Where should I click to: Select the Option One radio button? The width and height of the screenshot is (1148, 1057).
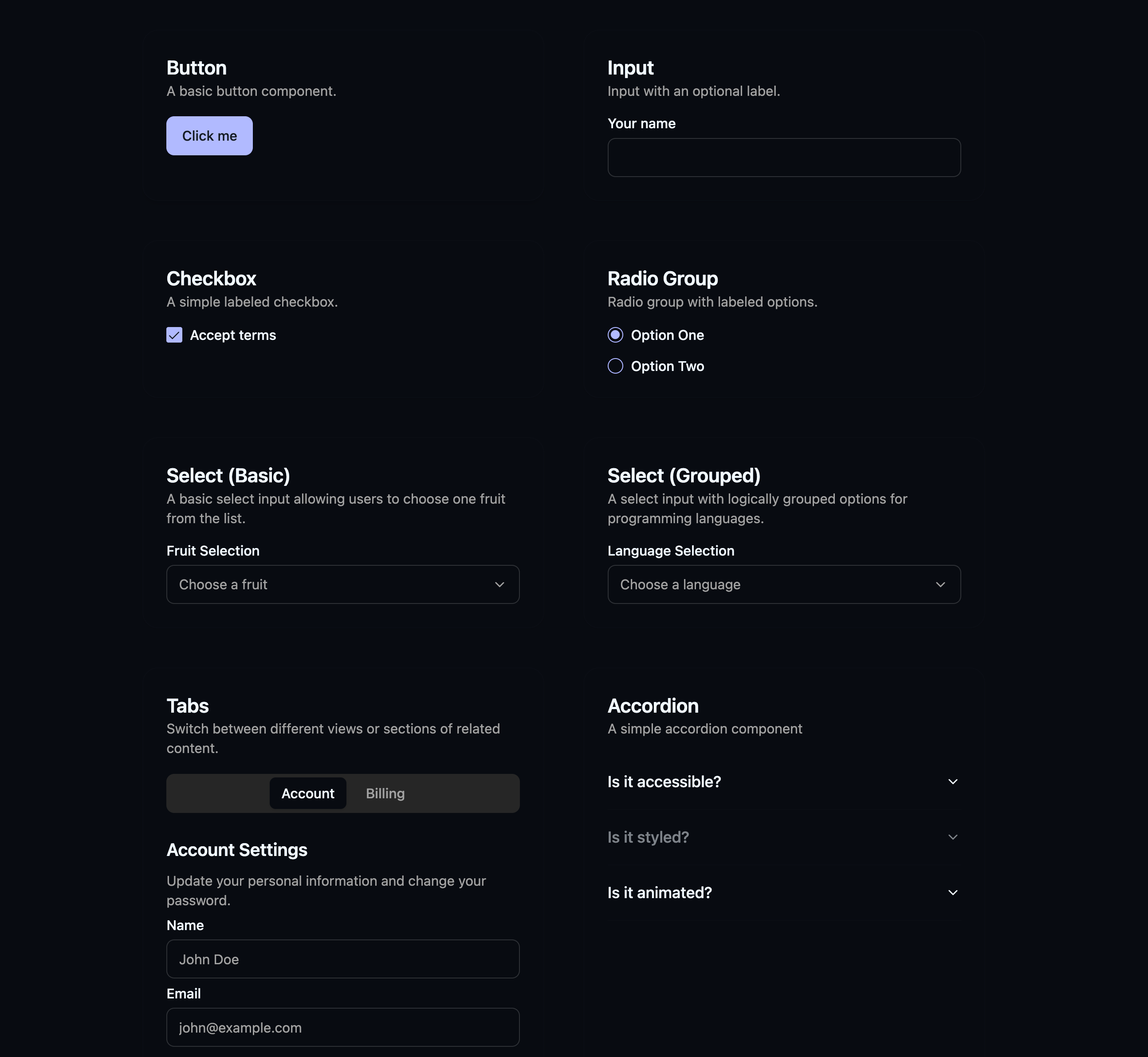[615, 335]
